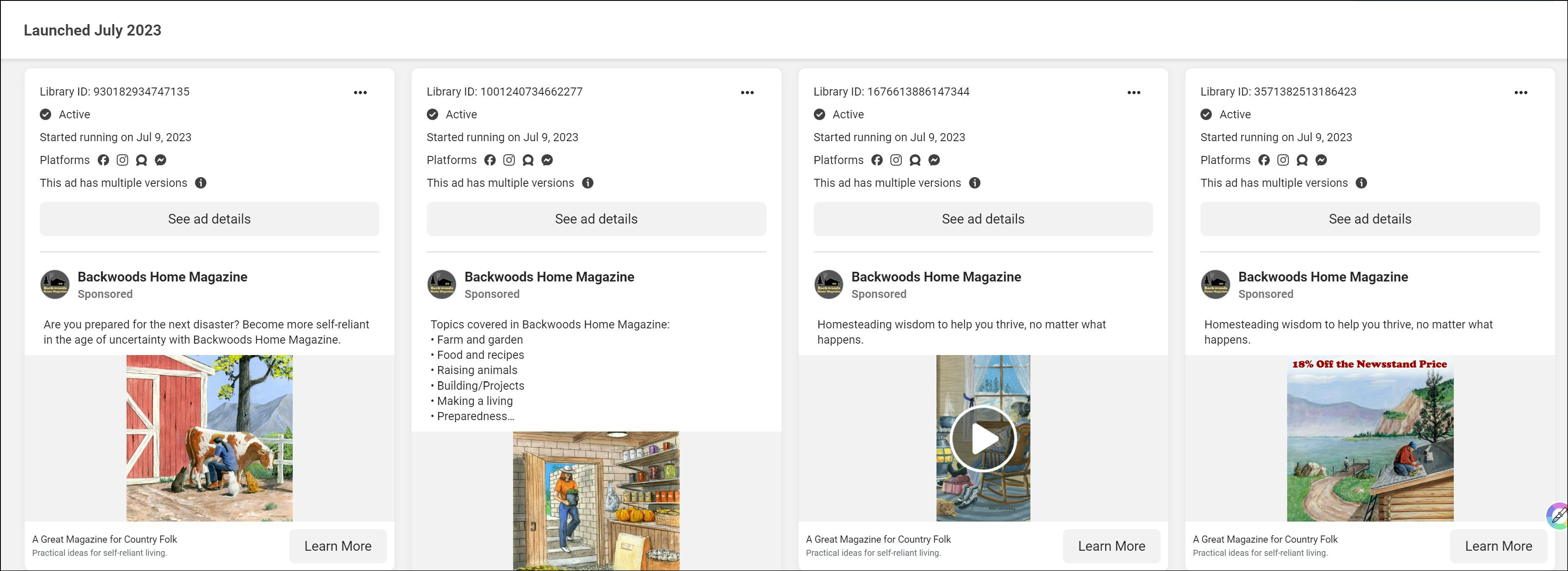Click Facebook platform icon in ad 930182934747135
Image resolution: width=1568 pixels, height=571 pixels.
pos(104,160)
